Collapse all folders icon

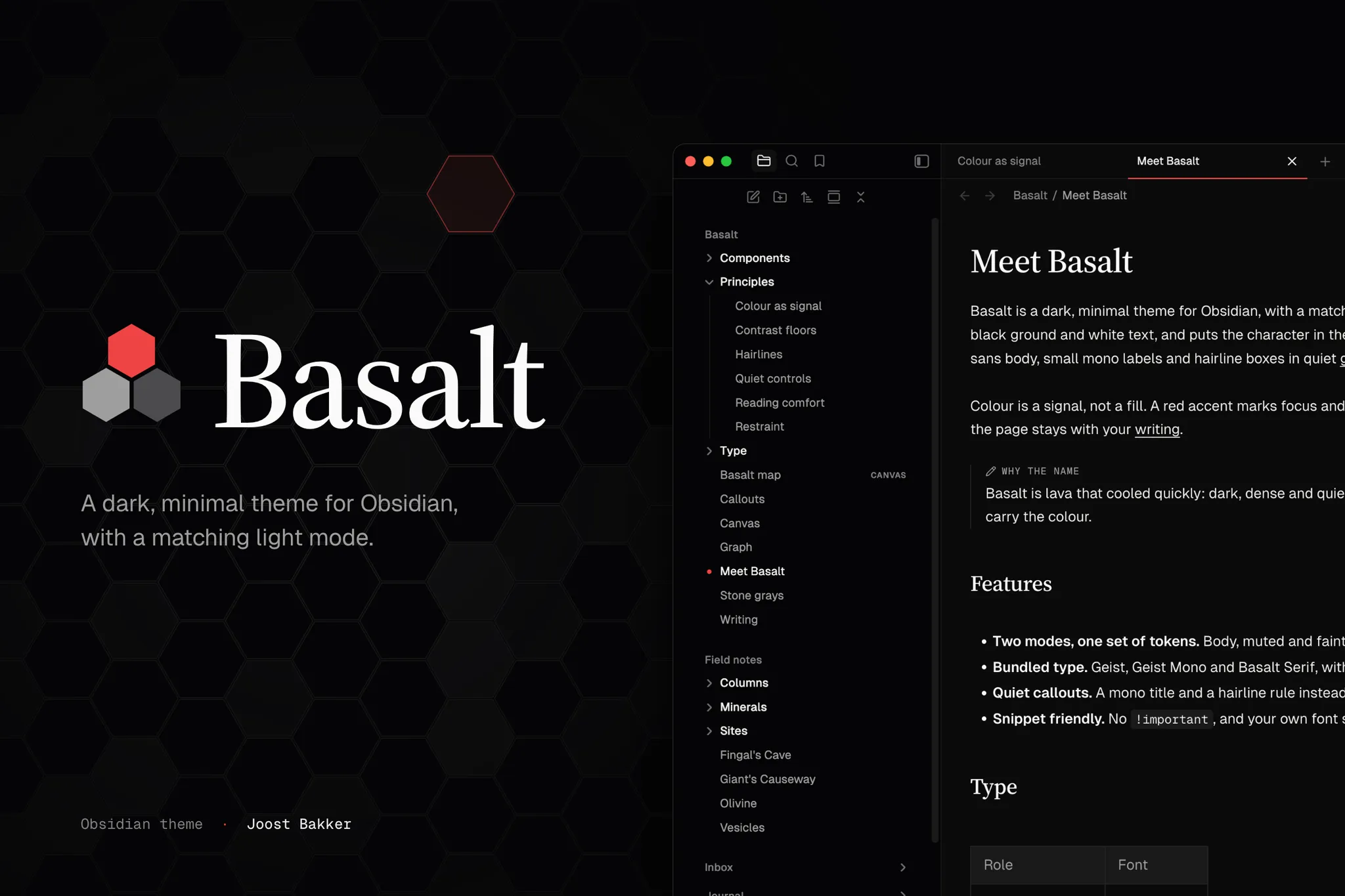point(861,197)
